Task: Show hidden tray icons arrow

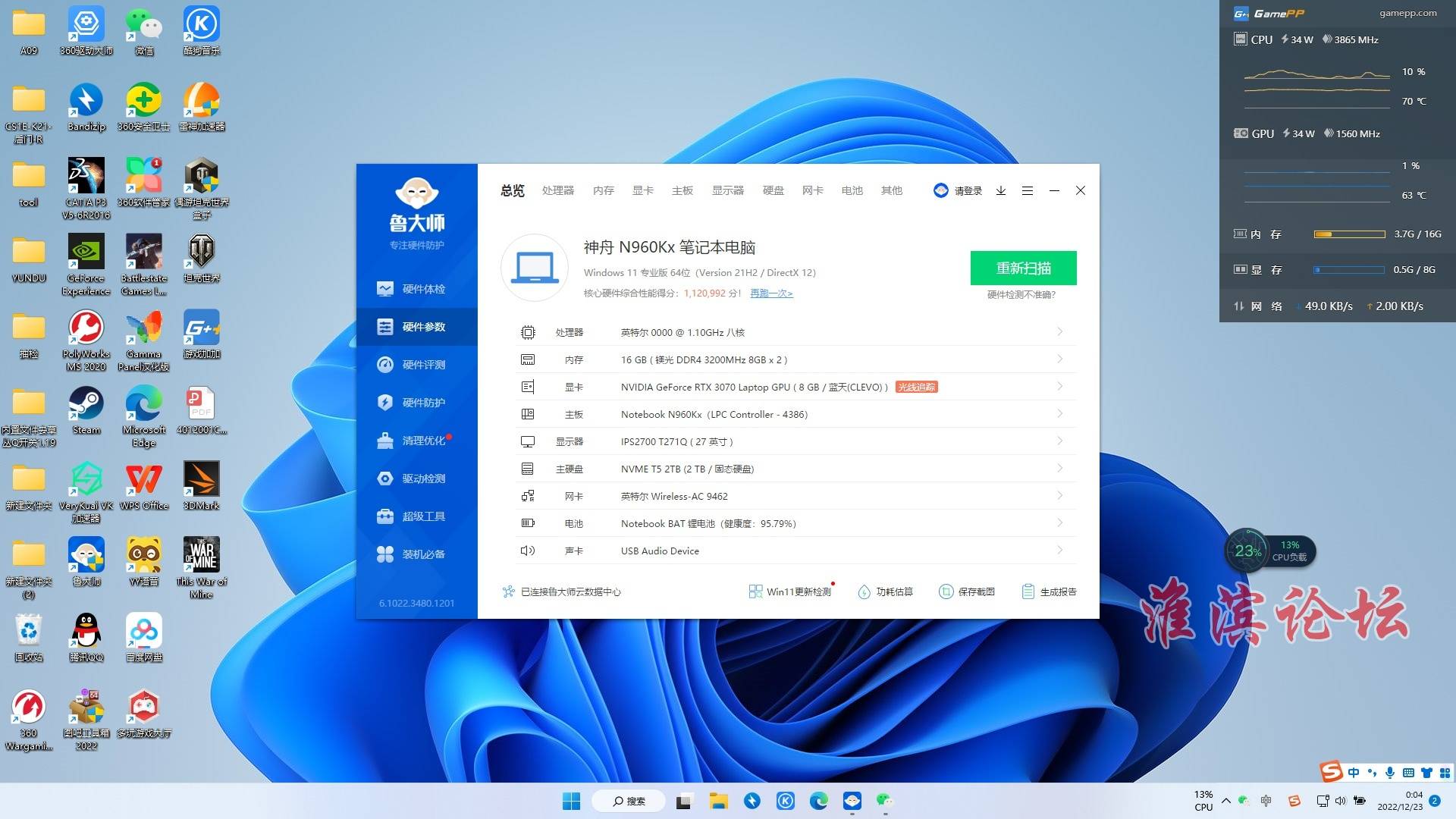Action: (1225, 801)
